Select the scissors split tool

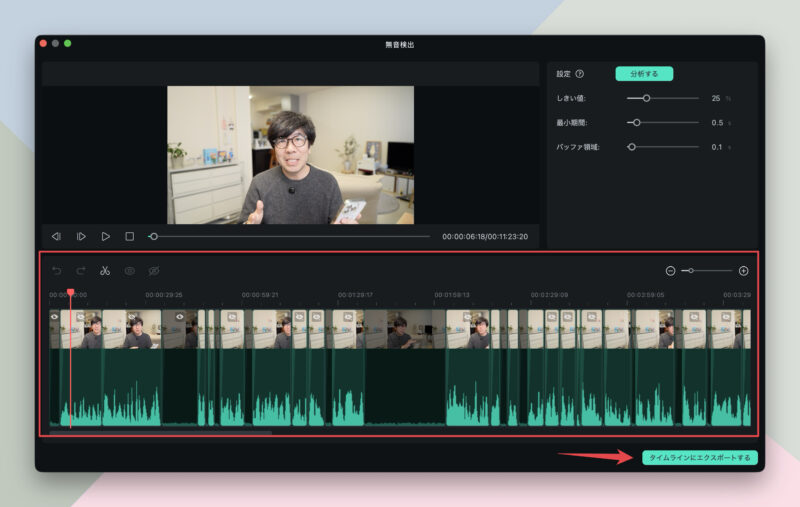click(x=105, y=271)
